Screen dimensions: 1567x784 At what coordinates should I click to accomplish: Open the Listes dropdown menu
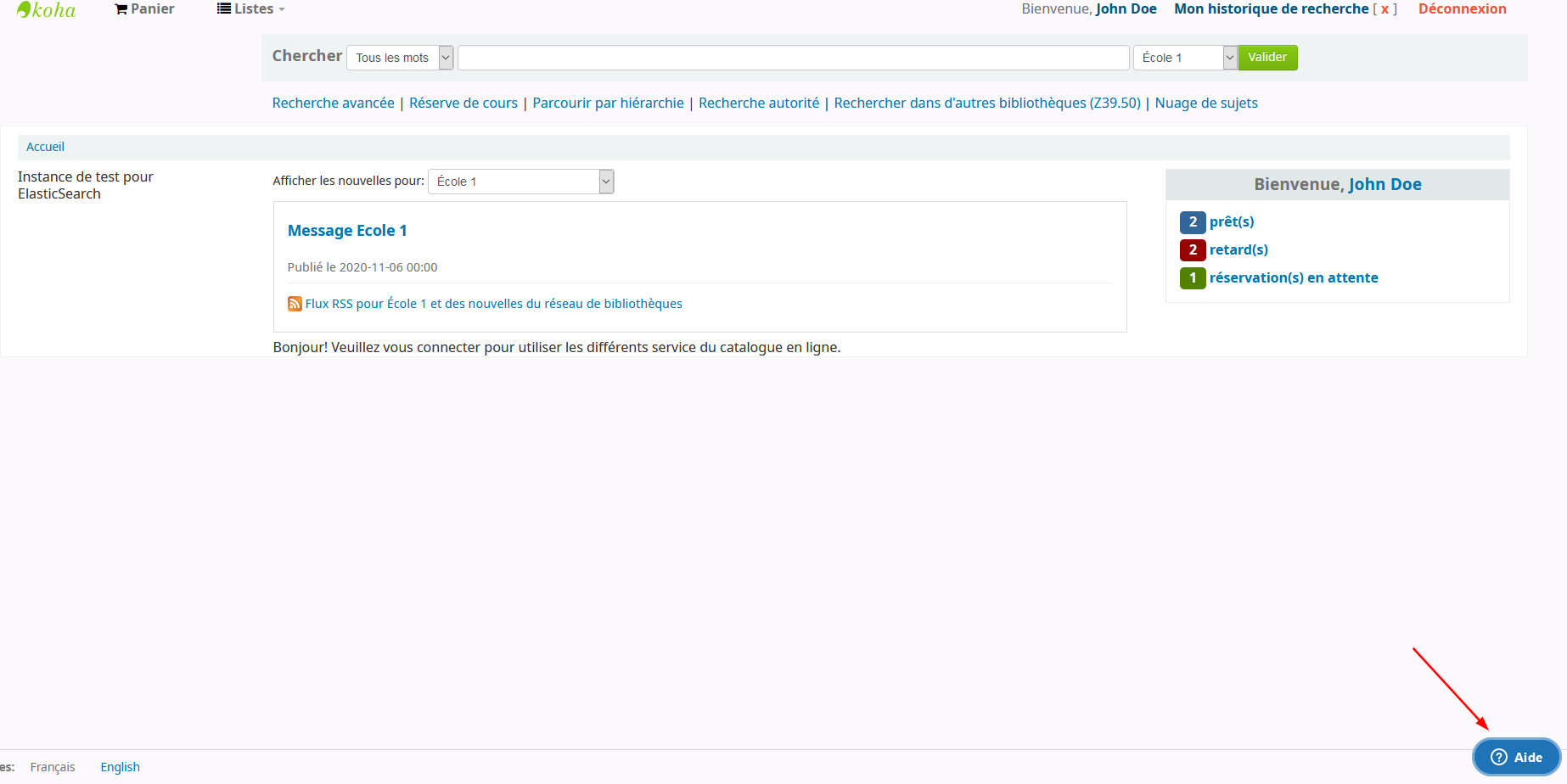coord(251,8)
